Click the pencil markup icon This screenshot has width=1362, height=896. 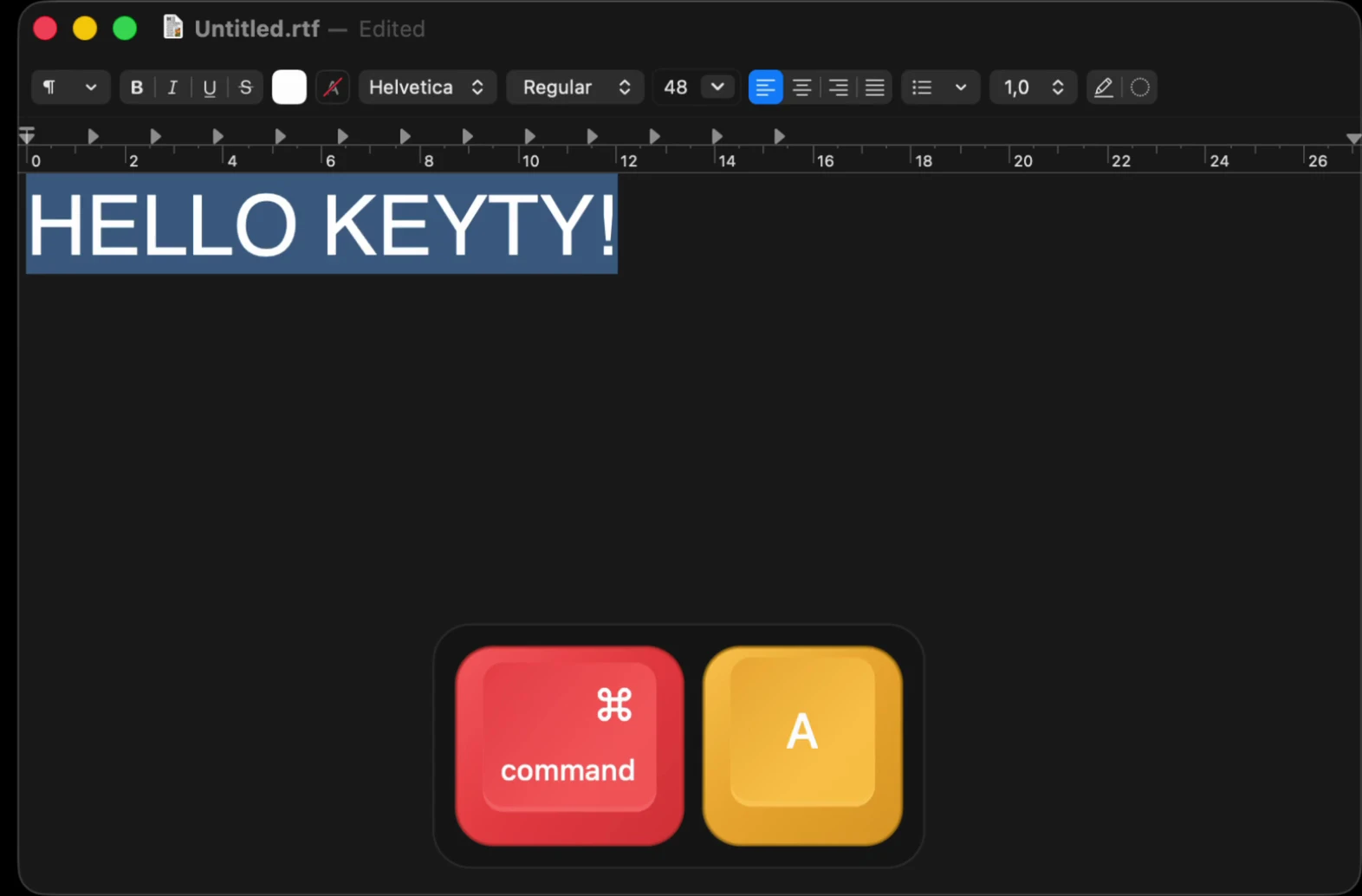1104,88
